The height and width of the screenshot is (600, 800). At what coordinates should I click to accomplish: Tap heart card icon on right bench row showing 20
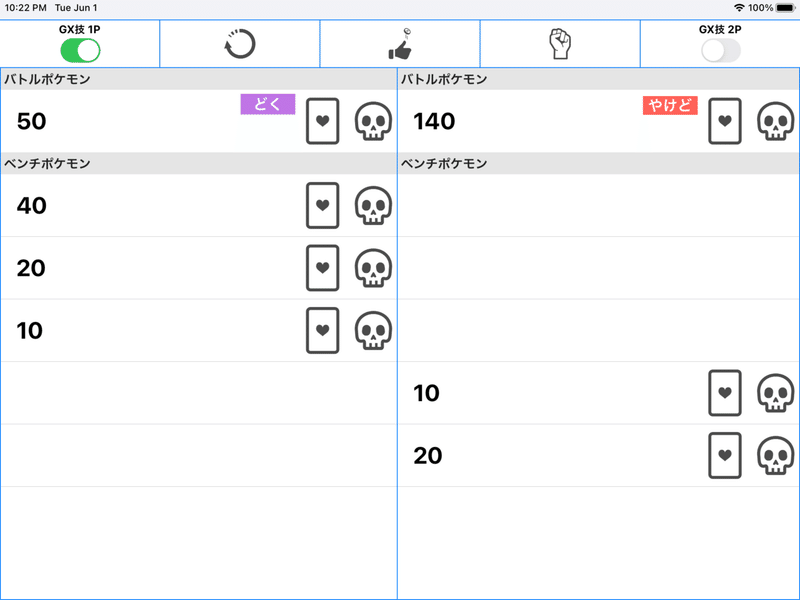(724, 456)
